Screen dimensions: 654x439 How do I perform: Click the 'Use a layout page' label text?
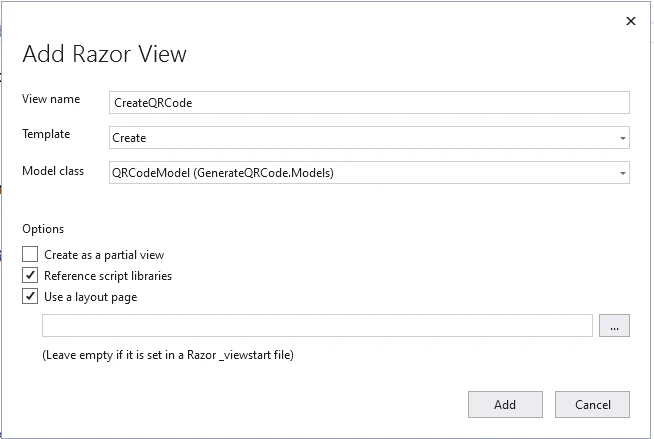click(91, 296)
